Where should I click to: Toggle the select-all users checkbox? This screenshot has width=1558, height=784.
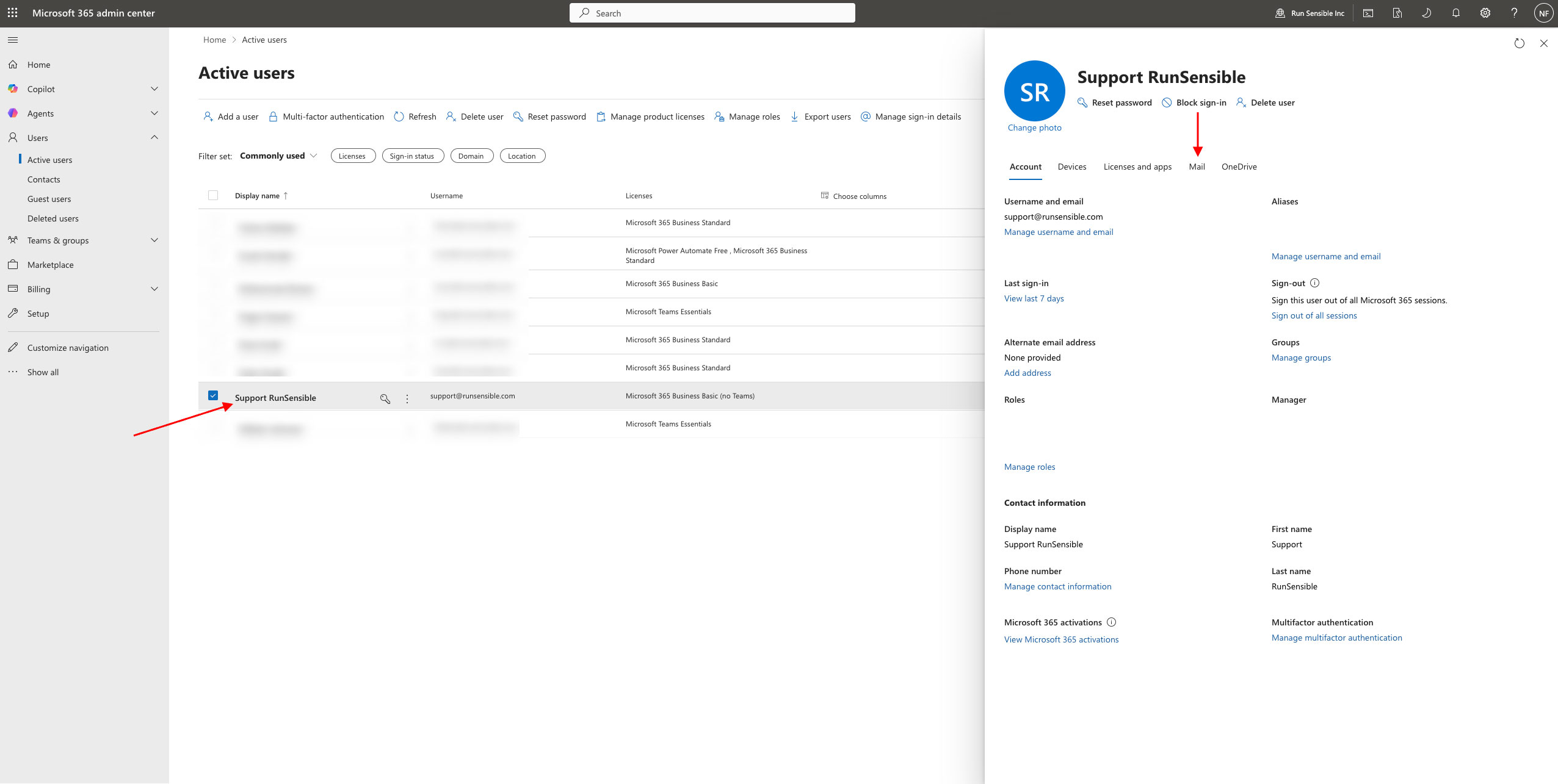(213, 195)
